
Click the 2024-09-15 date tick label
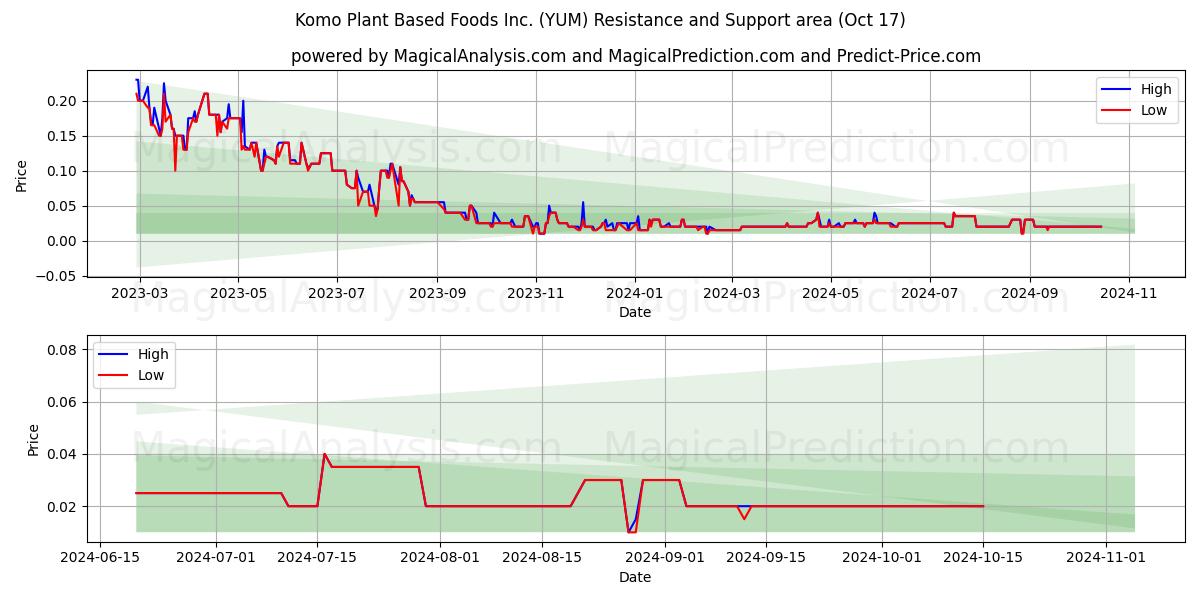767,559
